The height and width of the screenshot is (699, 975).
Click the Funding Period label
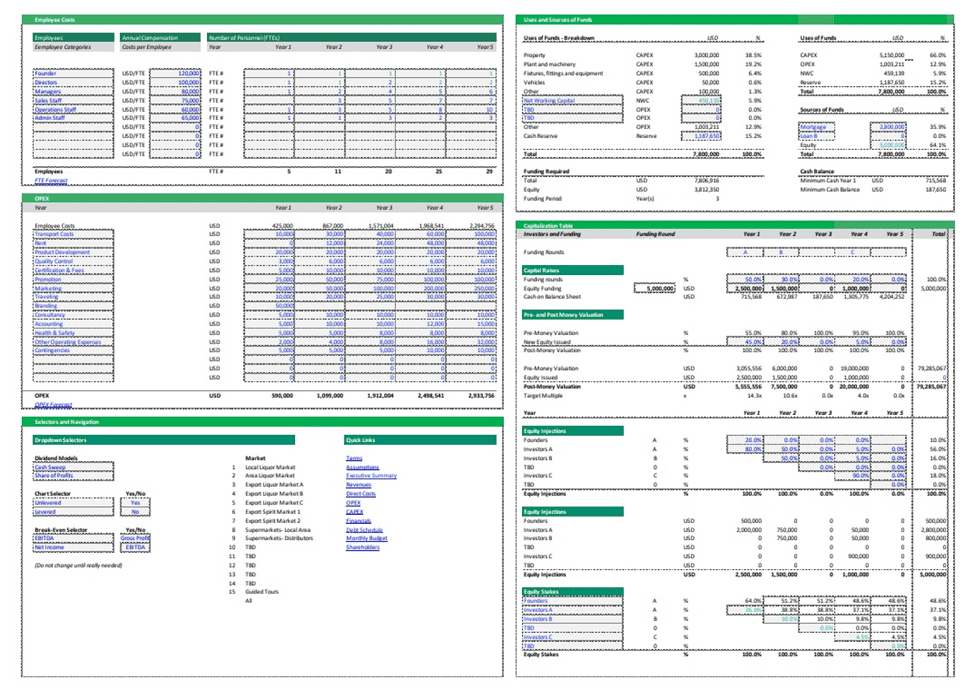542,198
